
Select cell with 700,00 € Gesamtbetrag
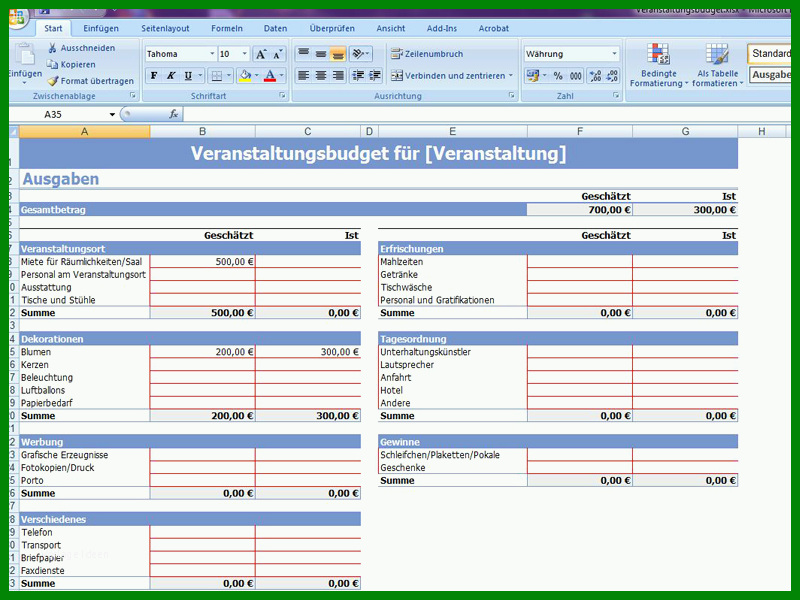coord(580,210)
